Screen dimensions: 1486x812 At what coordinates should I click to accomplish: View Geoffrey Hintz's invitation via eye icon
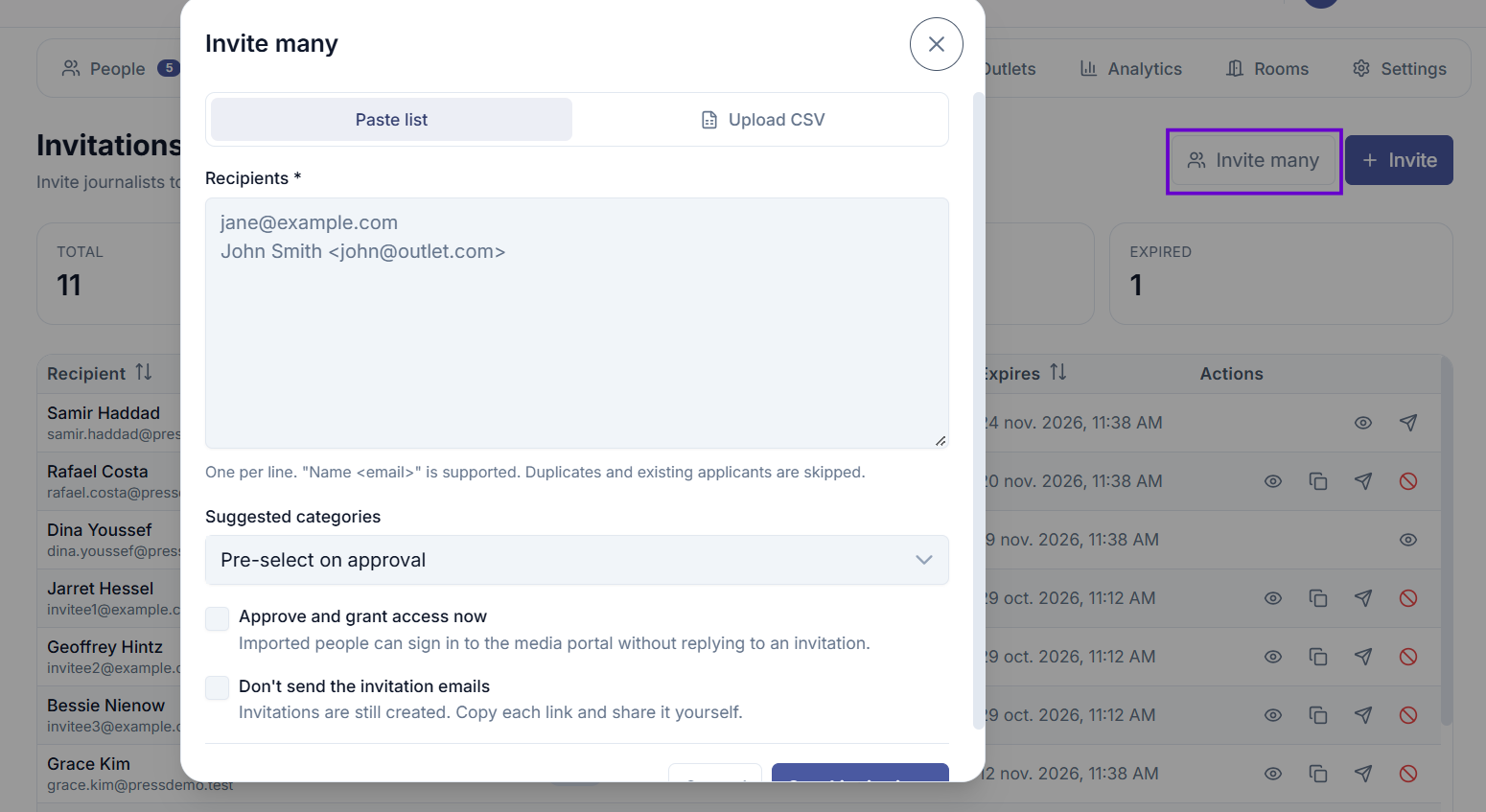click(x=1273, y=657)
